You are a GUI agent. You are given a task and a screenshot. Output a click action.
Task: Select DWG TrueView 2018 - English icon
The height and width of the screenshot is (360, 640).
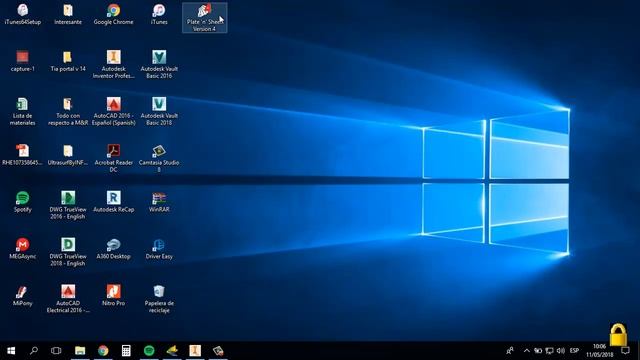68,252
